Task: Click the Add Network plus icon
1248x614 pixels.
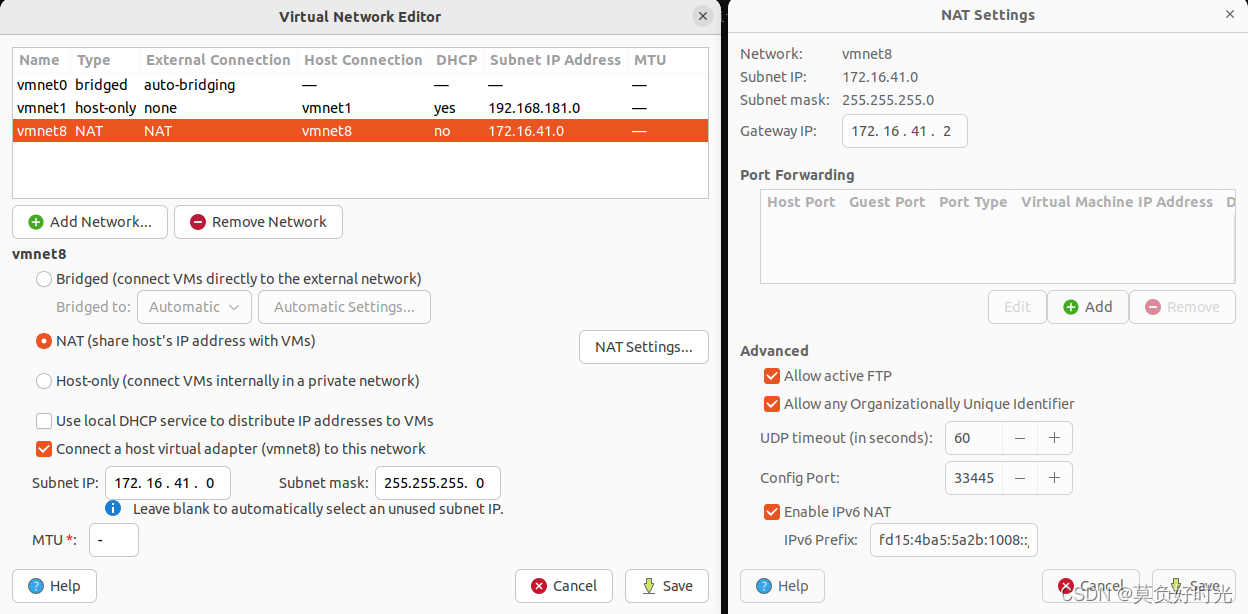Action: [x=34, y=222]
